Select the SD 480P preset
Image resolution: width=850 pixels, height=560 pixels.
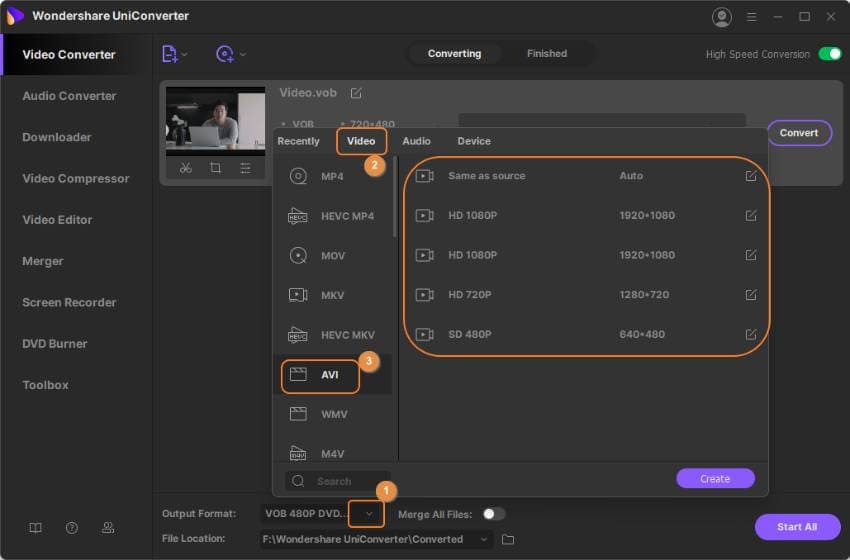pyautogui.click(x=585, y=334)
